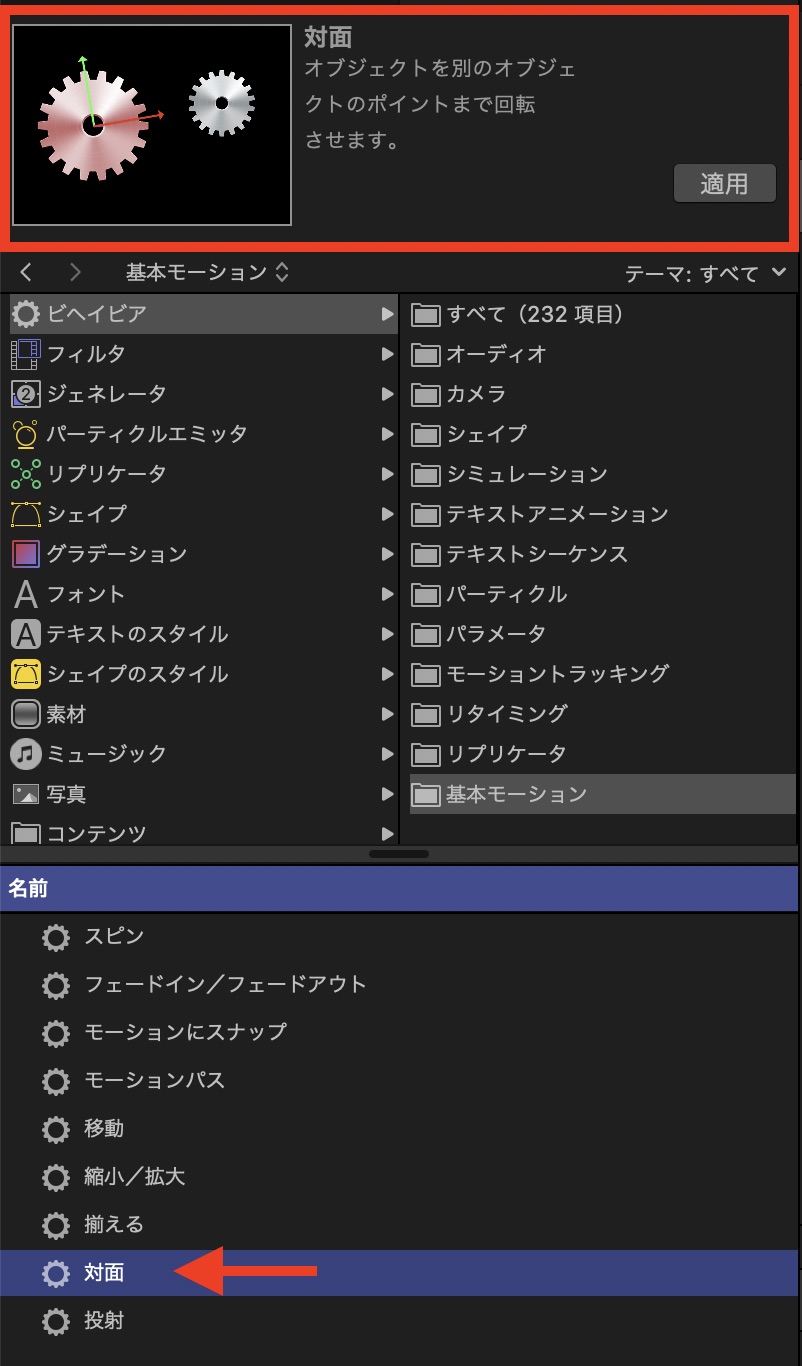Click the 名前 column header

pyautogui.click(x=398, y=888)
